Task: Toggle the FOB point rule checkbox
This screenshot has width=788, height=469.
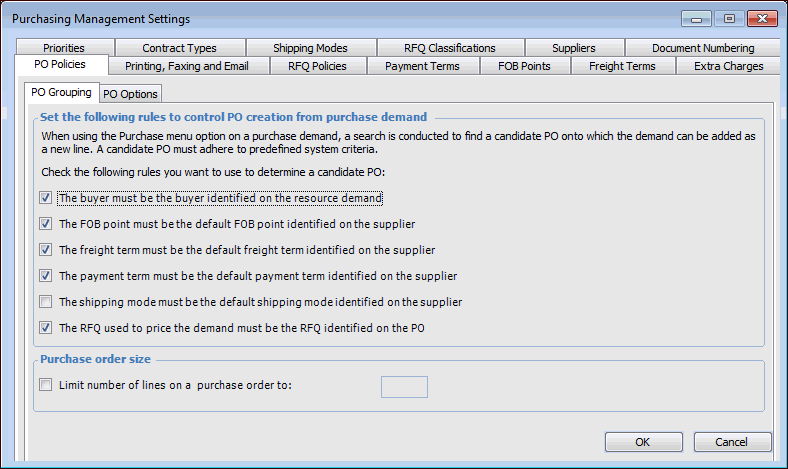Action: click(45, 224)
